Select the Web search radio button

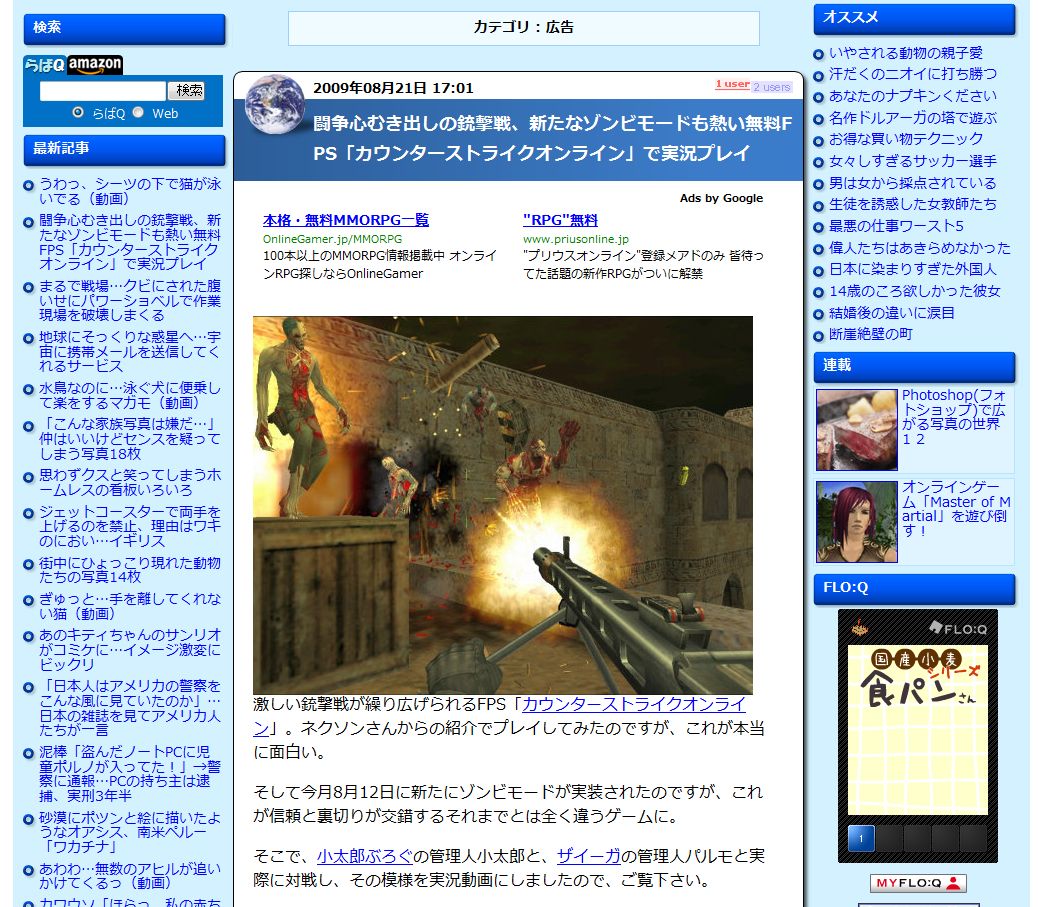point(138,113)
